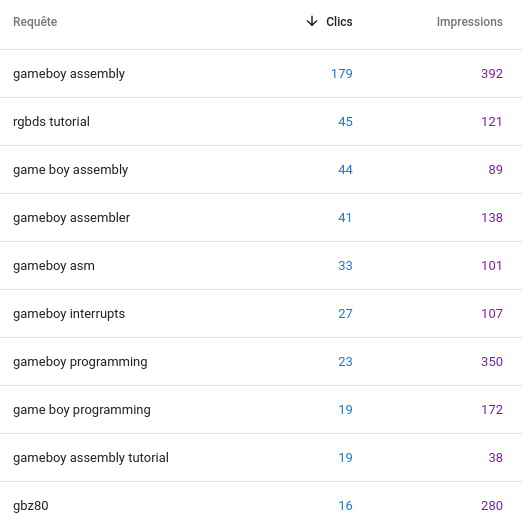522x527 pixels.
Task: Select the 'gbz80' query row
Action: point(261,505)
